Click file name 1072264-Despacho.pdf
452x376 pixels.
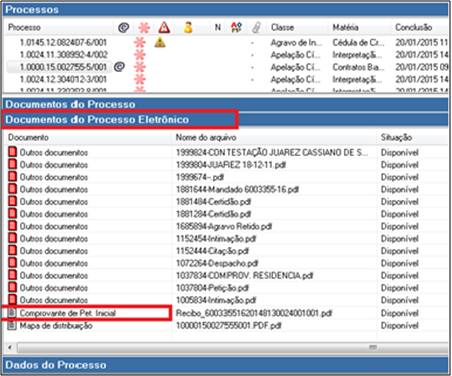pyautogui.click(x=217, y=263)
